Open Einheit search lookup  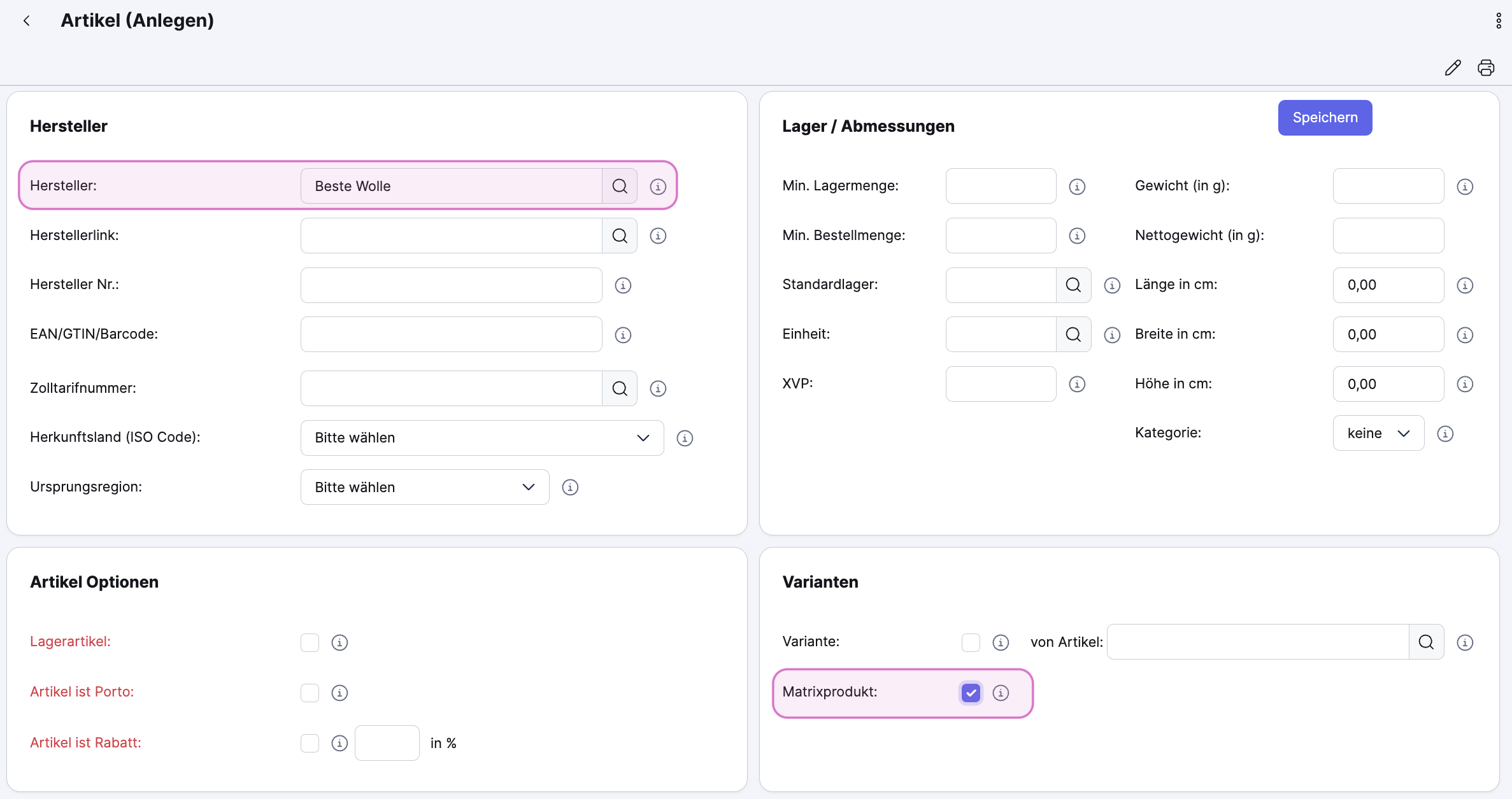pyautogui.click(x=1073, y=335)
